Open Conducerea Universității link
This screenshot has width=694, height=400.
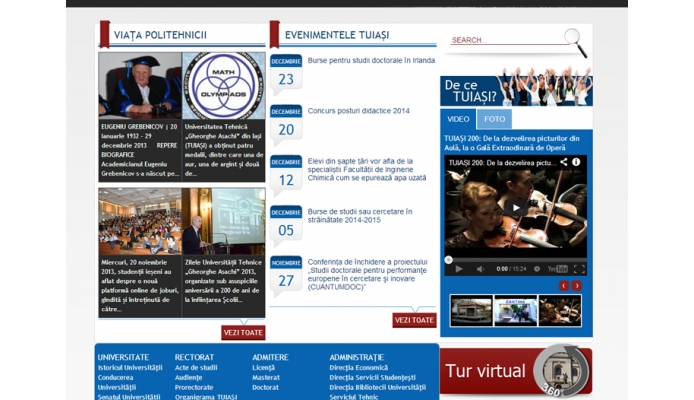117,382
